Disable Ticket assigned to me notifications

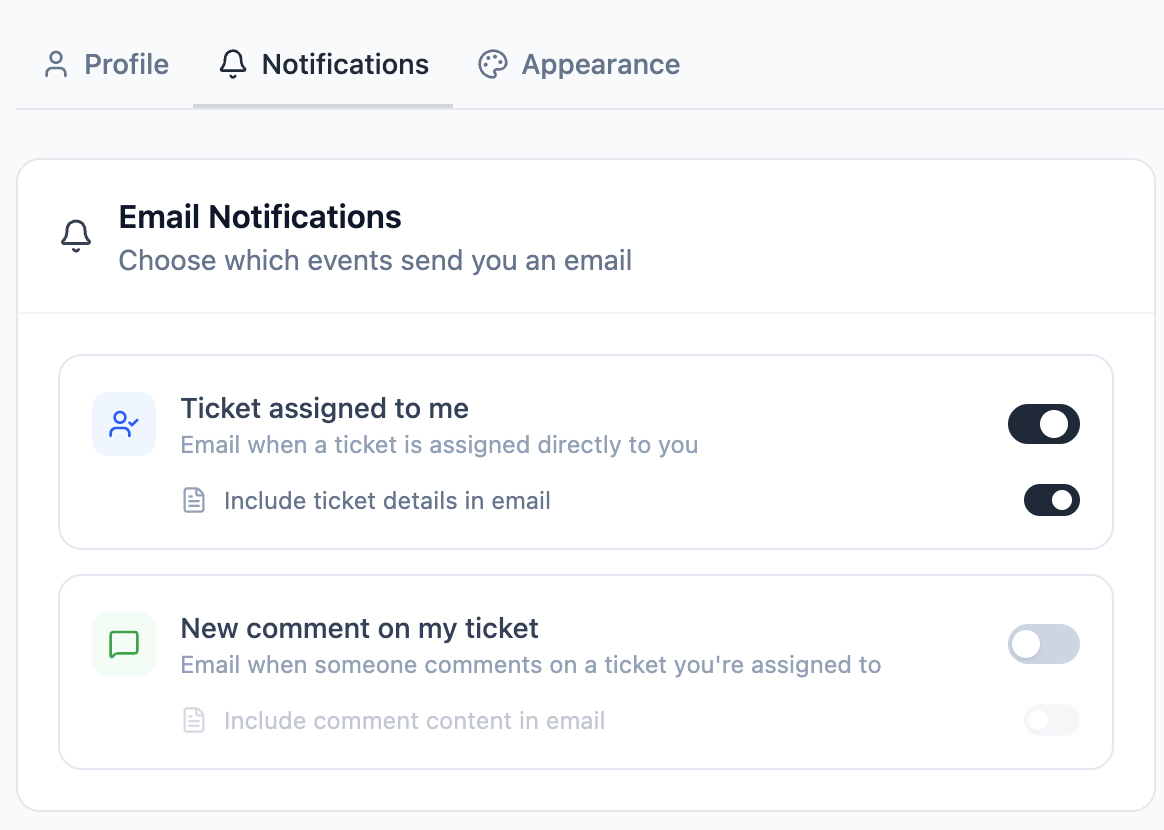tap(1044, 424)
